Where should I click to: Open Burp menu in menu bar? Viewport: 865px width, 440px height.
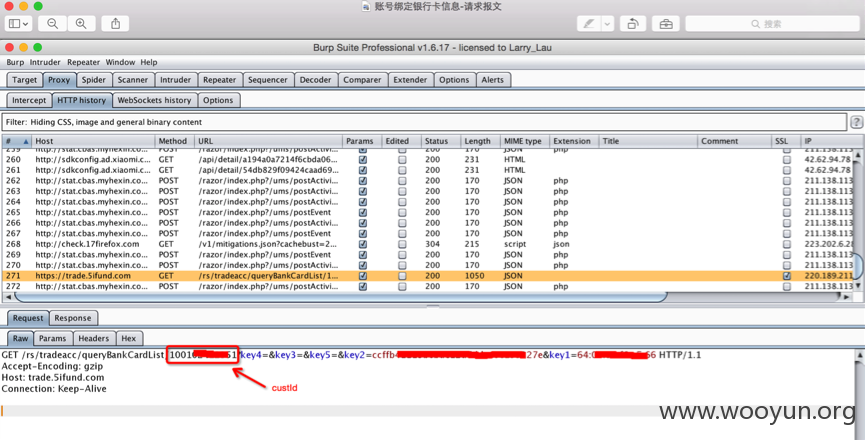15,62
